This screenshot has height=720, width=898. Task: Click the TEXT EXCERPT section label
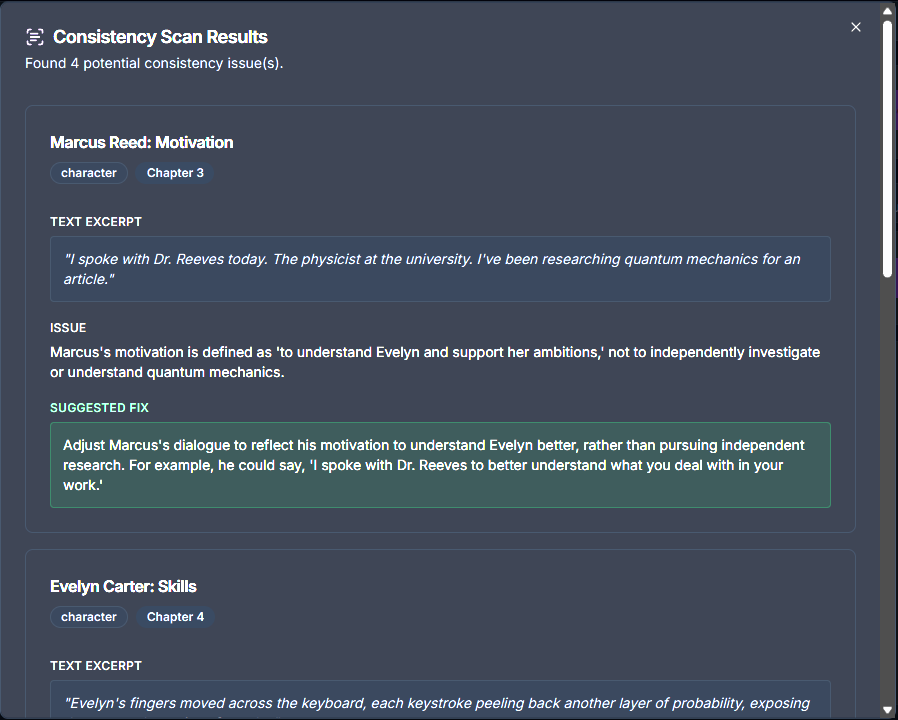(x=96, y=221)
